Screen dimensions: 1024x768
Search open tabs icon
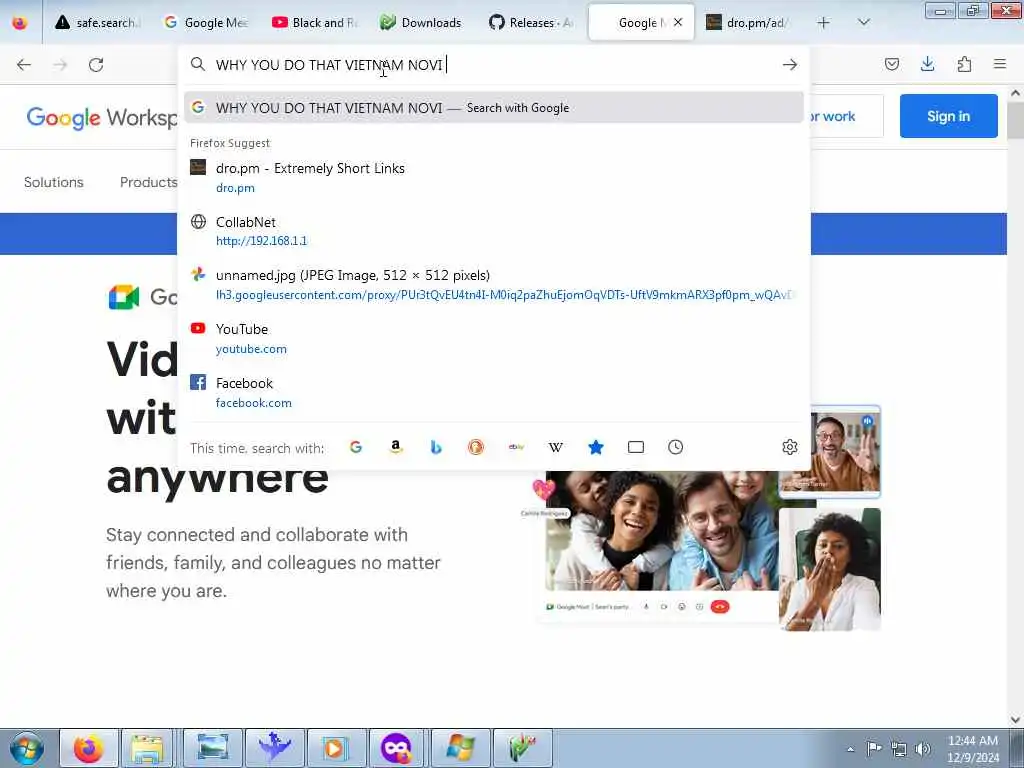click(635, 447)
